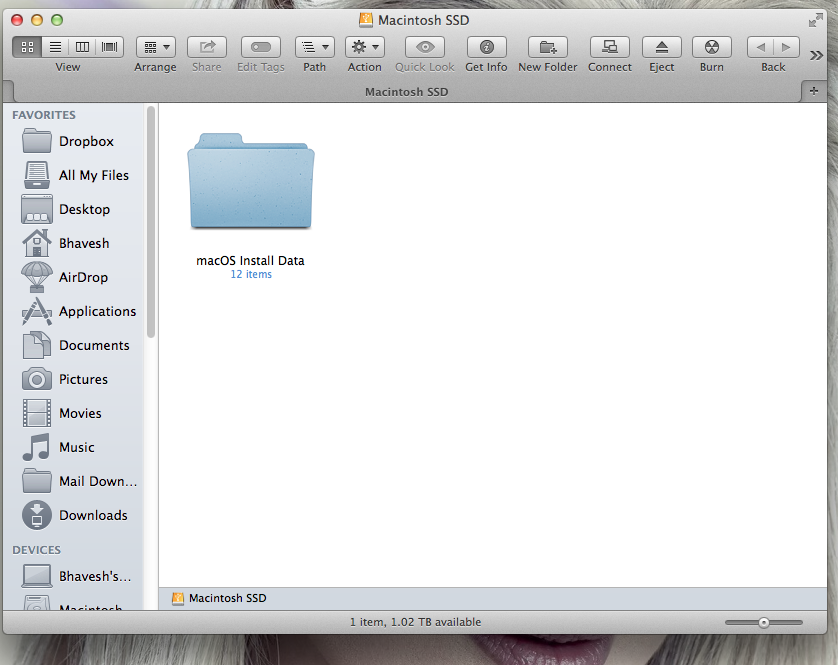Switch to icon view
Viewport: 838px width, 665px height.
click(x=27, y=47)
